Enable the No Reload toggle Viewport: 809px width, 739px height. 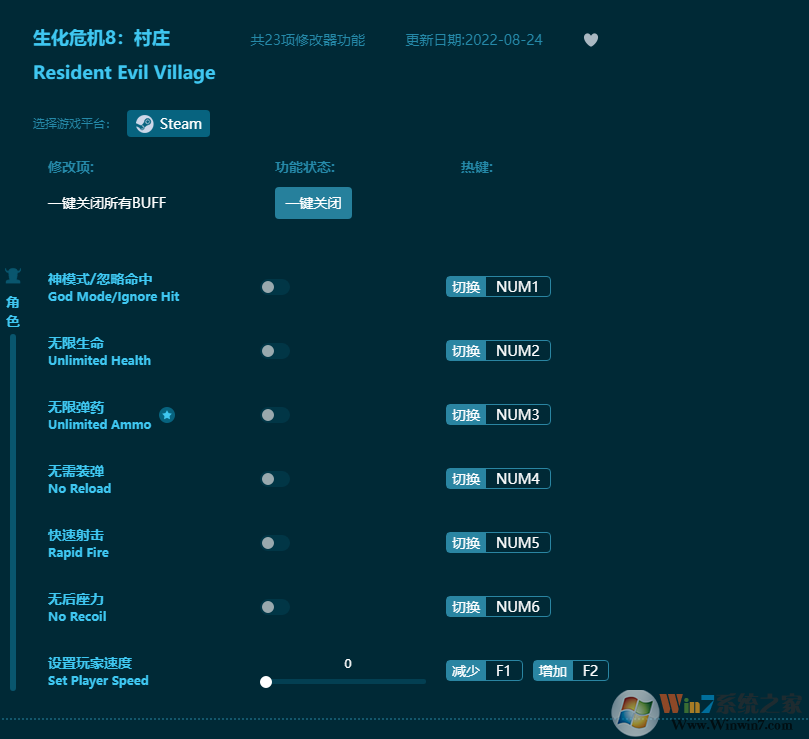pos(274,479)
